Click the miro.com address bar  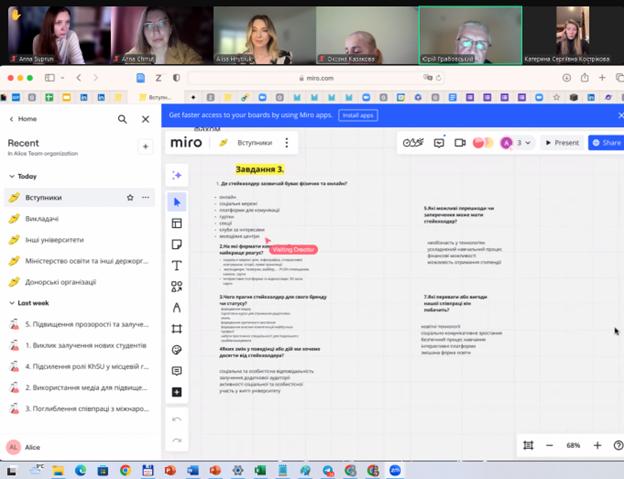316,78
